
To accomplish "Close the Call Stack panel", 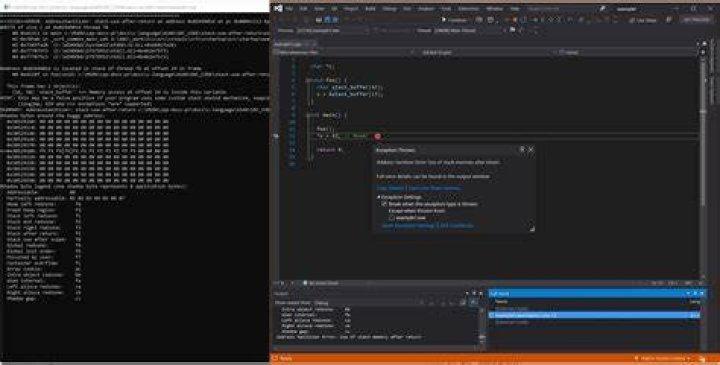I will coord(702,293).
